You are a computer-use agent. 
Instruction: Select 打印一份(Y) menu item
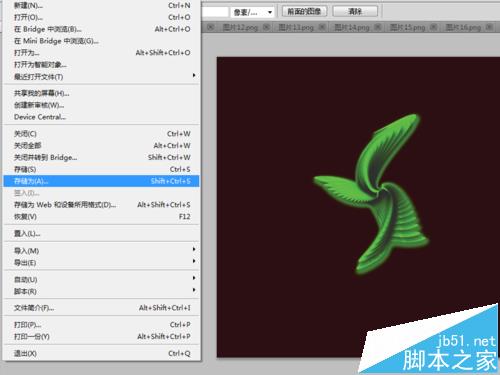click(x=101, y=336)
